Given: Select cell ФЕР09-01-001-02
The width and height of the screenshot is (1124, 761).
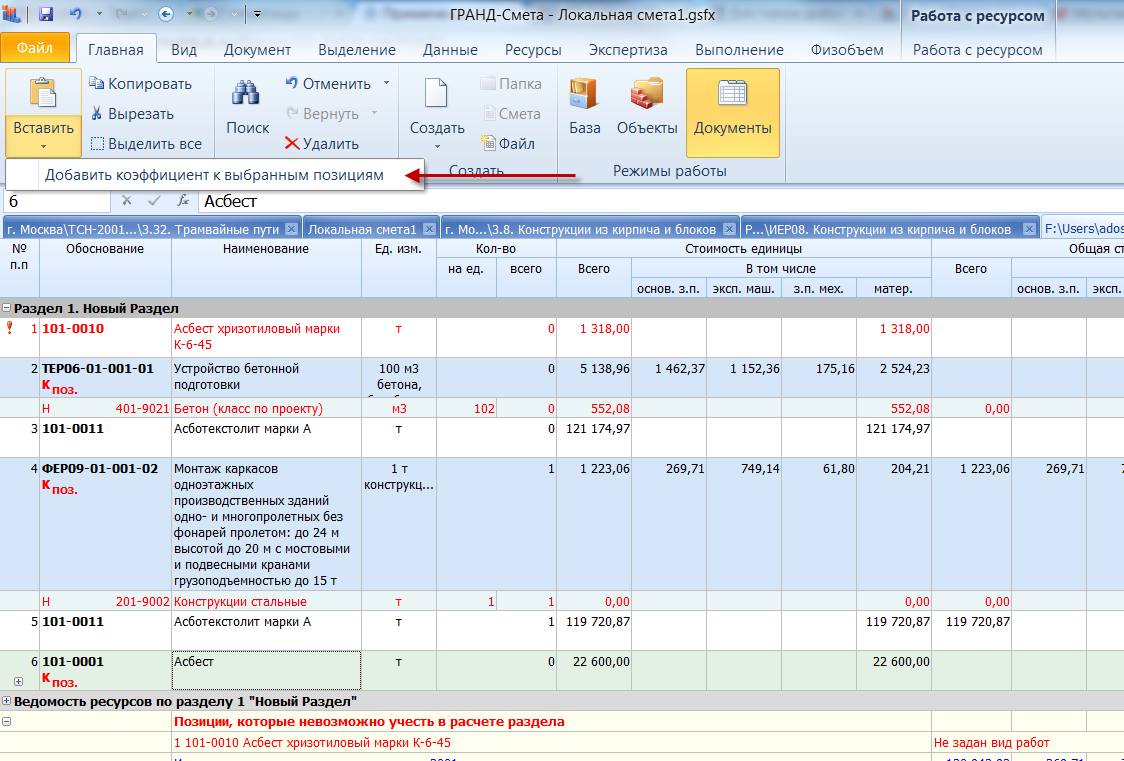Looking at the screenshot, I should 105,524.
